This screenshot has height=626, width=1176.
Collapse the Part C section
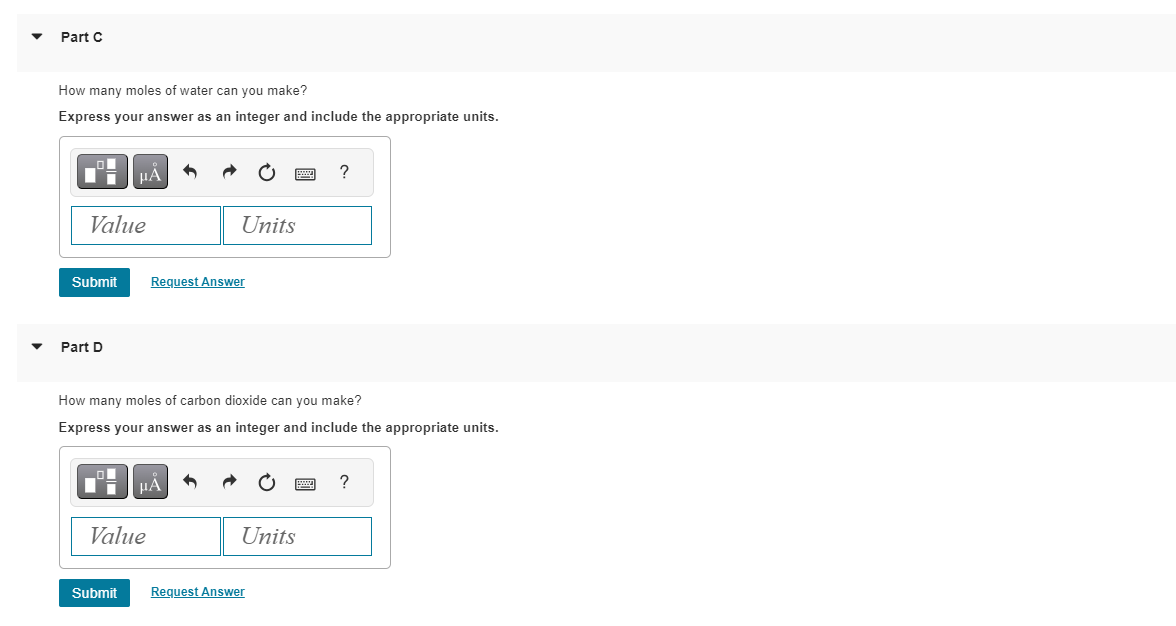(37, 37)
